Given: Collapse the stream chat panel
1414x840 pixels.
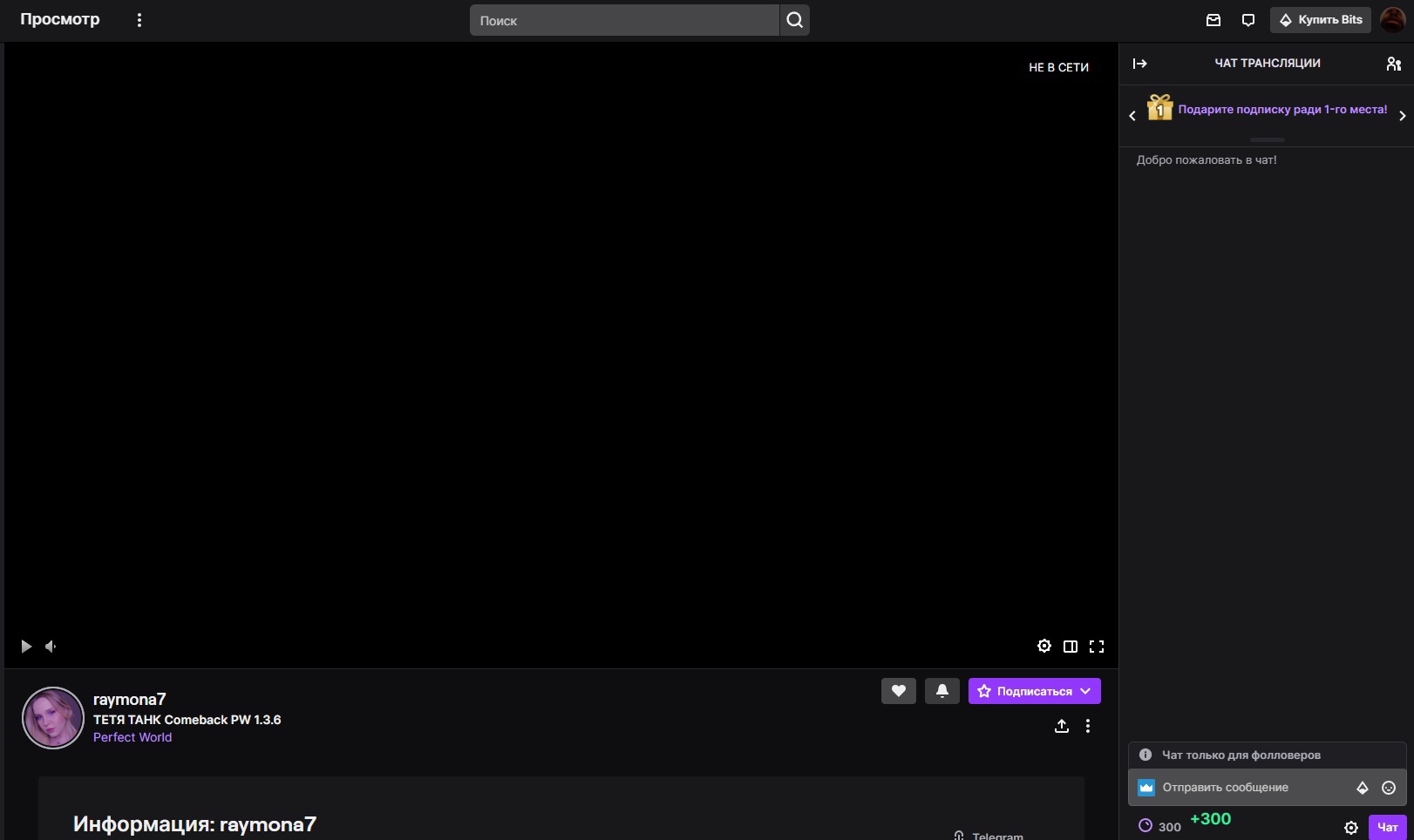Looking at the screenshot, I should point(1139,64).
